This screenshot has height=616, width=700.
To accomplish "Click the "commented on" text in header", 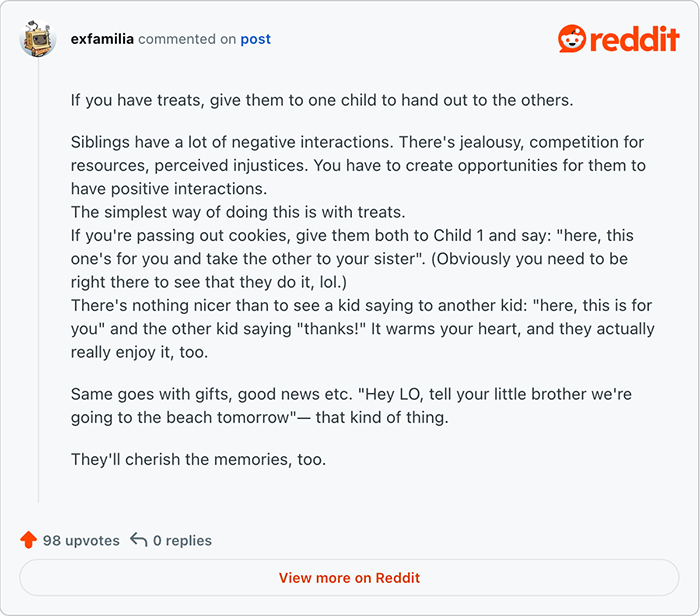I will point(187,39).
